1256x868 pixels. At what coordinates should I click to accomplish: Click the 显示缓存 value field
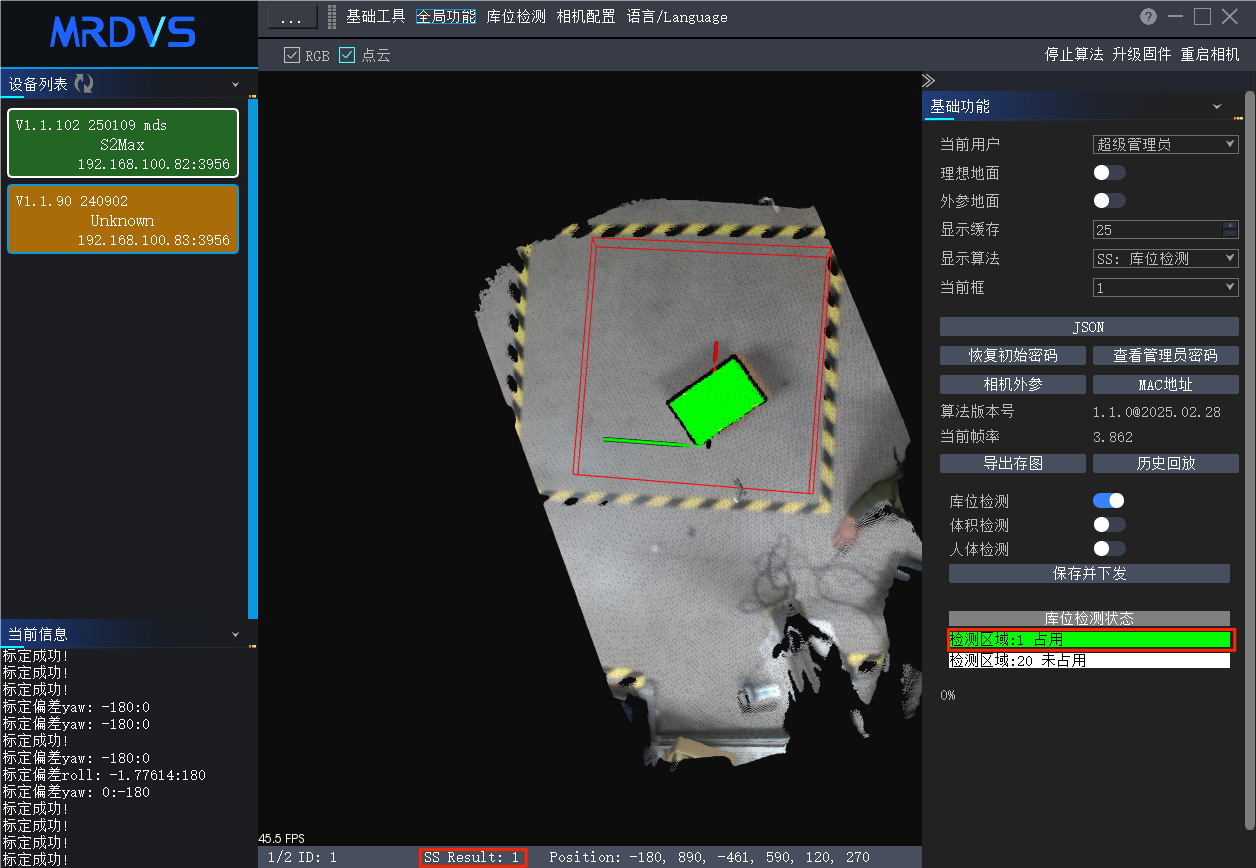pyautogui.click(x=1158, y=230)
